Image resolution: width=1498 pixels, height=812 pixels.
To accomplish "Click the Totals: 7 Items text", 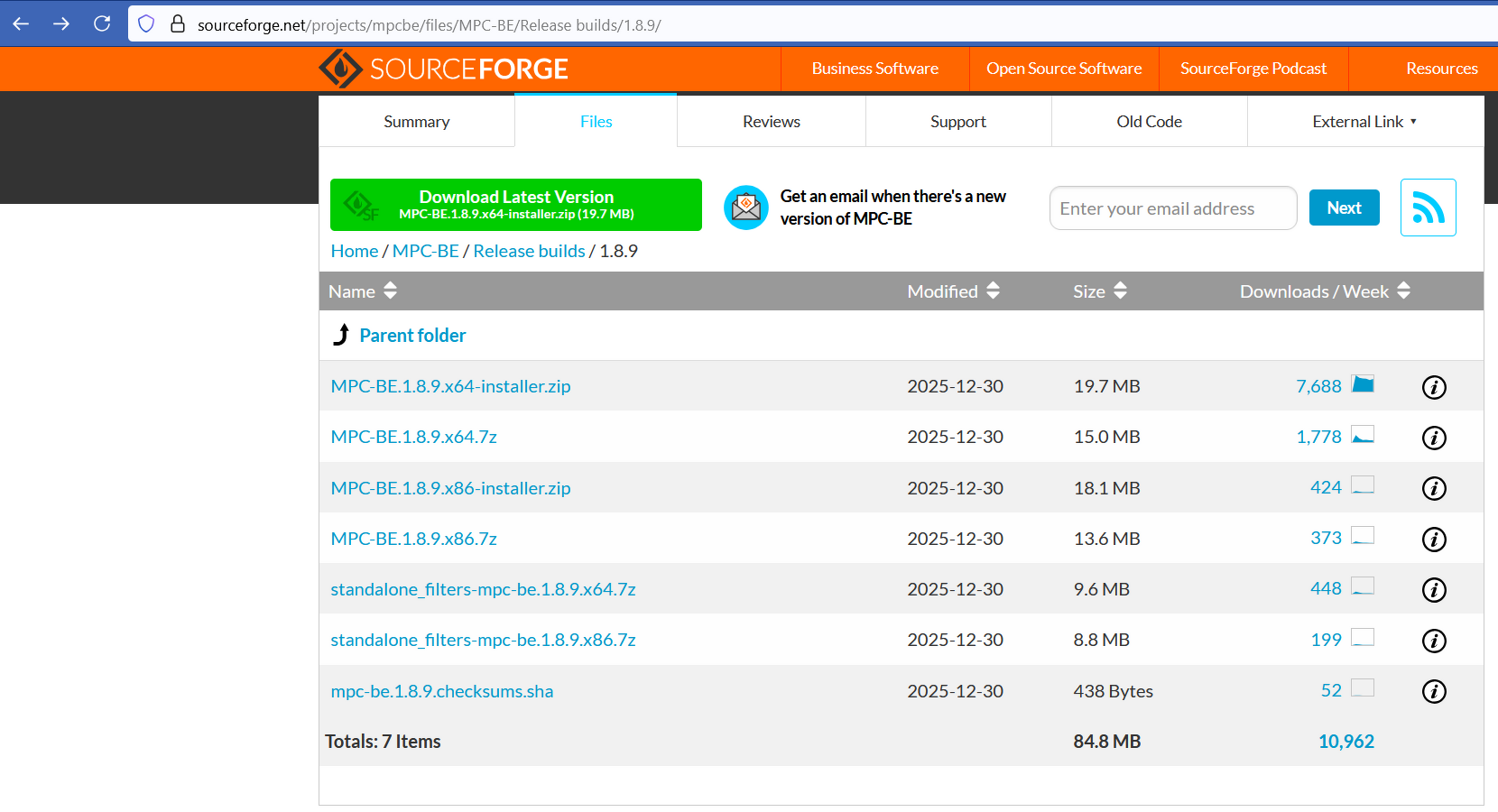I will (x=383, y=742).
